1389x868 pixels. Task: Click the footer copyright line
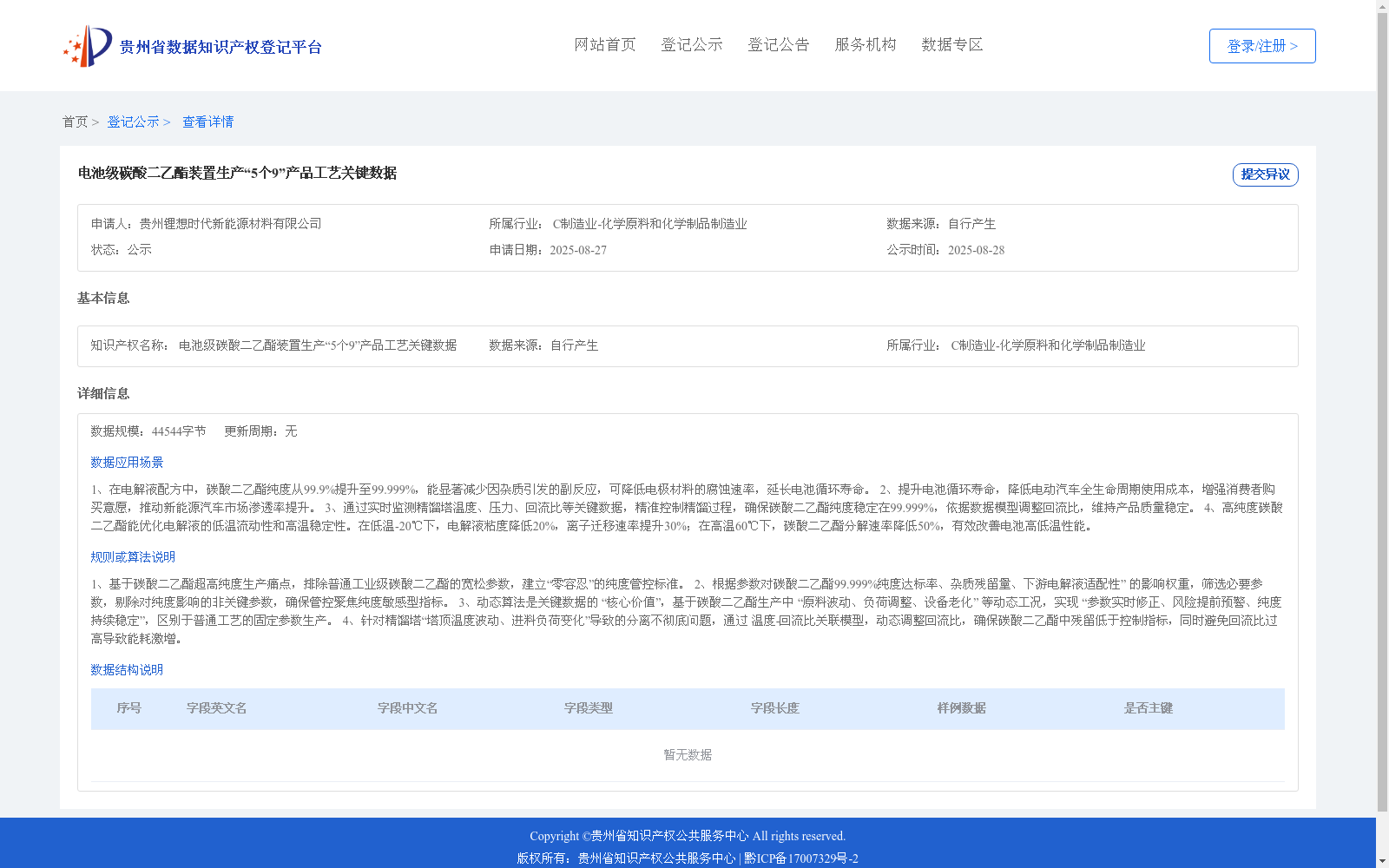[x=688, y=836]
